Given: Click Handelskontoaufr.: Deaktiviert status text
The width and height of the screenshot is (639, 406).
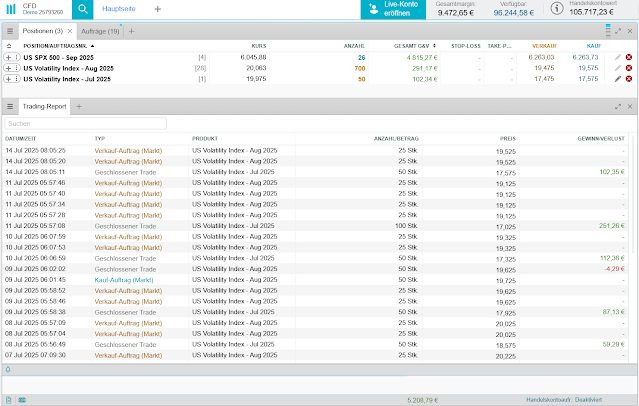Looking at the screenshot, I should [564, 400].
